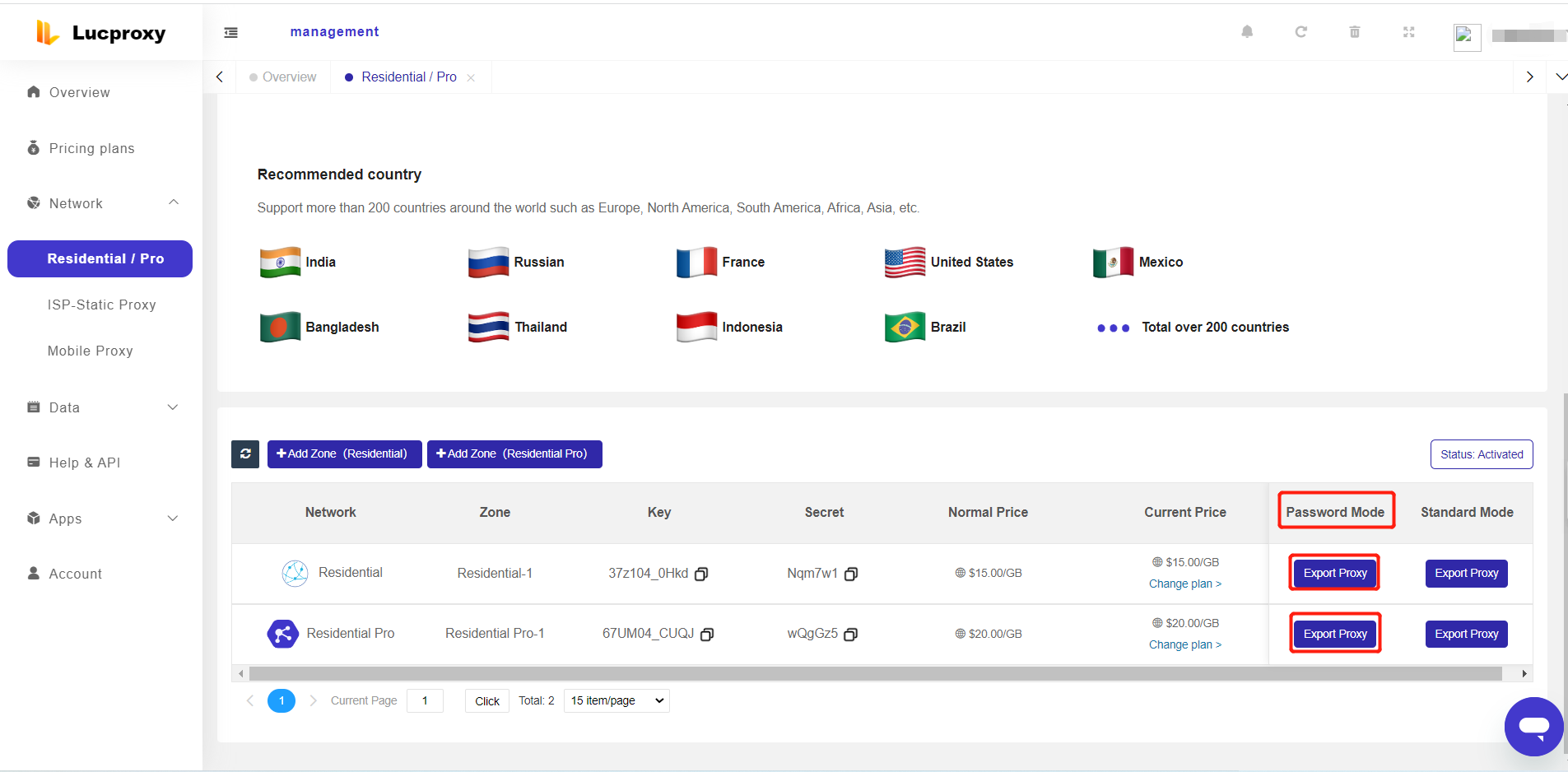Copy the key 37z104_0Hkd
The height and width of the screenshot is (772, 1568).
701,574
